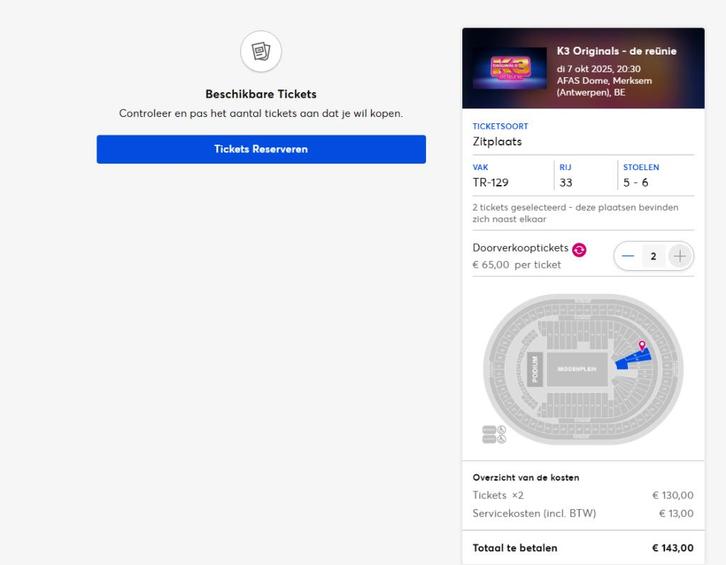
Task: Click the tickets icon above Beschikbare Tickets
Action: click(261, 51)
